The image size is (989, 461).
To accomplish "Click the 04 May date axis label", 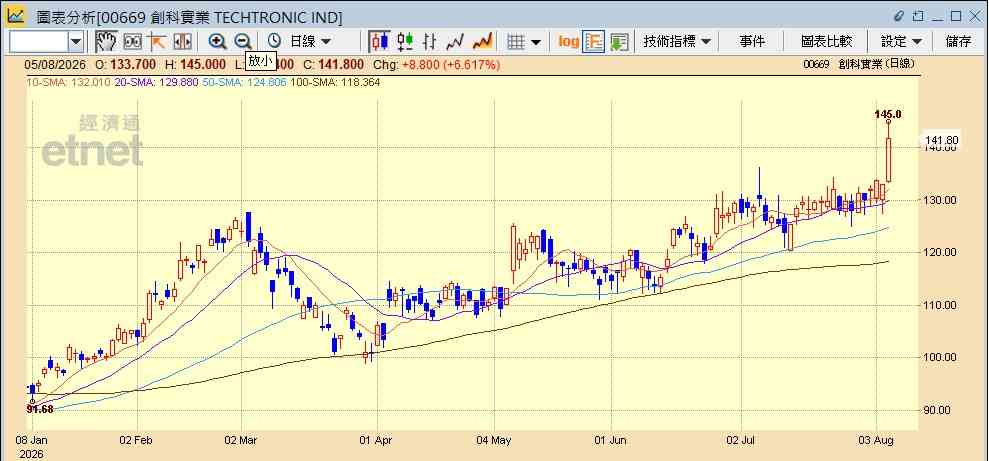I will pyautogui.click(x=494, y=440).
